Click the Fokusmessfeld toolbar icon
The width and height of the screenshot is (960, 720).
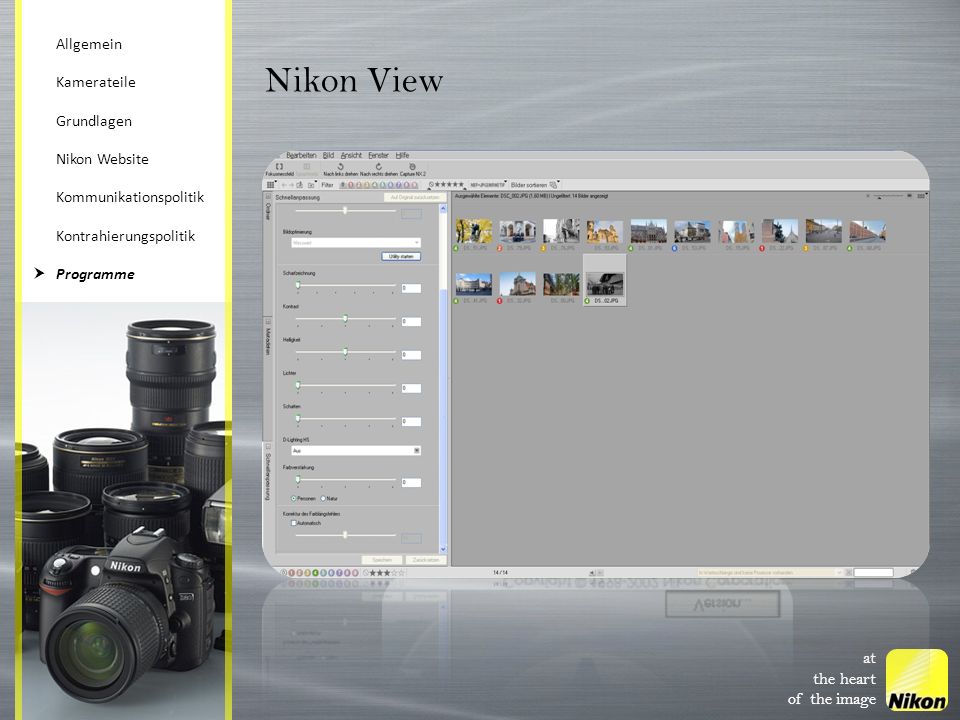click(279, 169)
